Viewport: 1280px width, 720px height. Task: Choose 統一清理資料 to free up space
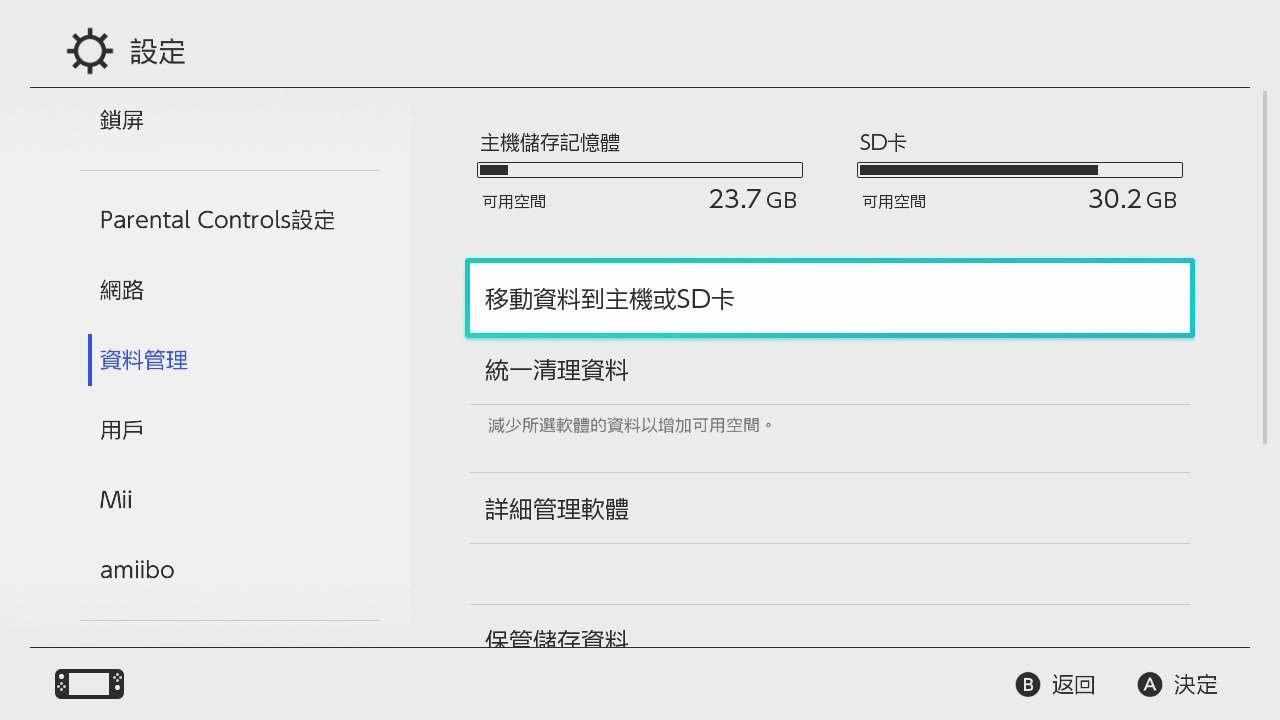pos(829,370)
